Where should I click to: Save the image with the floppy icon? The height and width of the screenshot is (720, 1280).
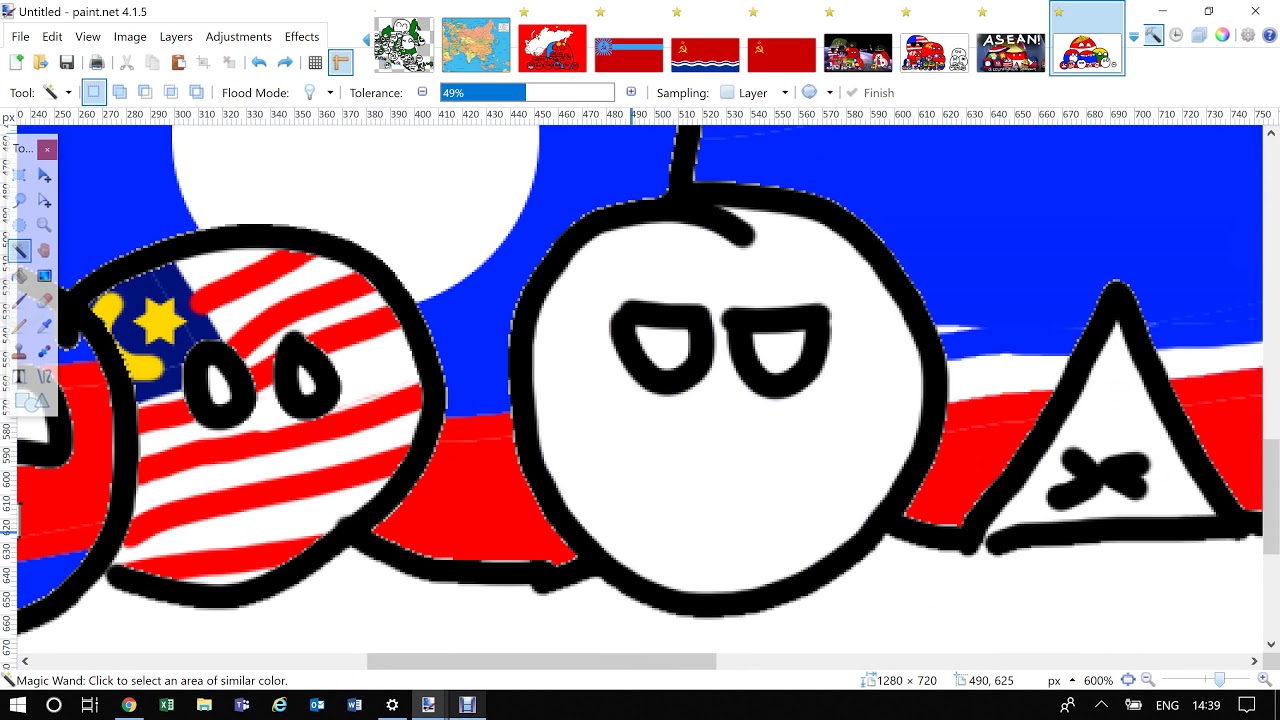point(67,62)
